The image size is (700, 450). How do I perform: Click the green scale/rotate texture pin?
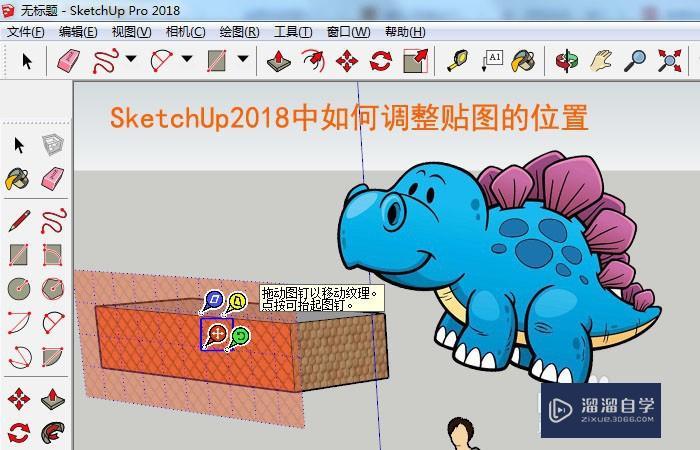point(241,336)
